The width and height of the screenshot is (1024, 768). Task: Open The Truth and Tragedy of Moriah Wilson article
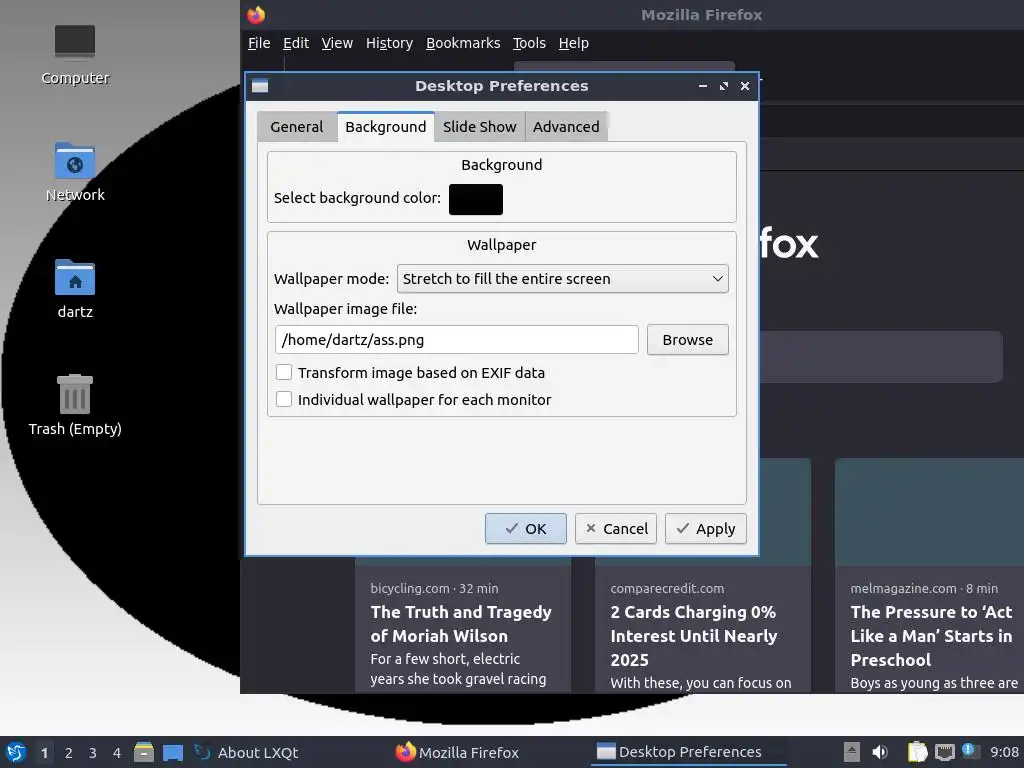tap(461, 624)
